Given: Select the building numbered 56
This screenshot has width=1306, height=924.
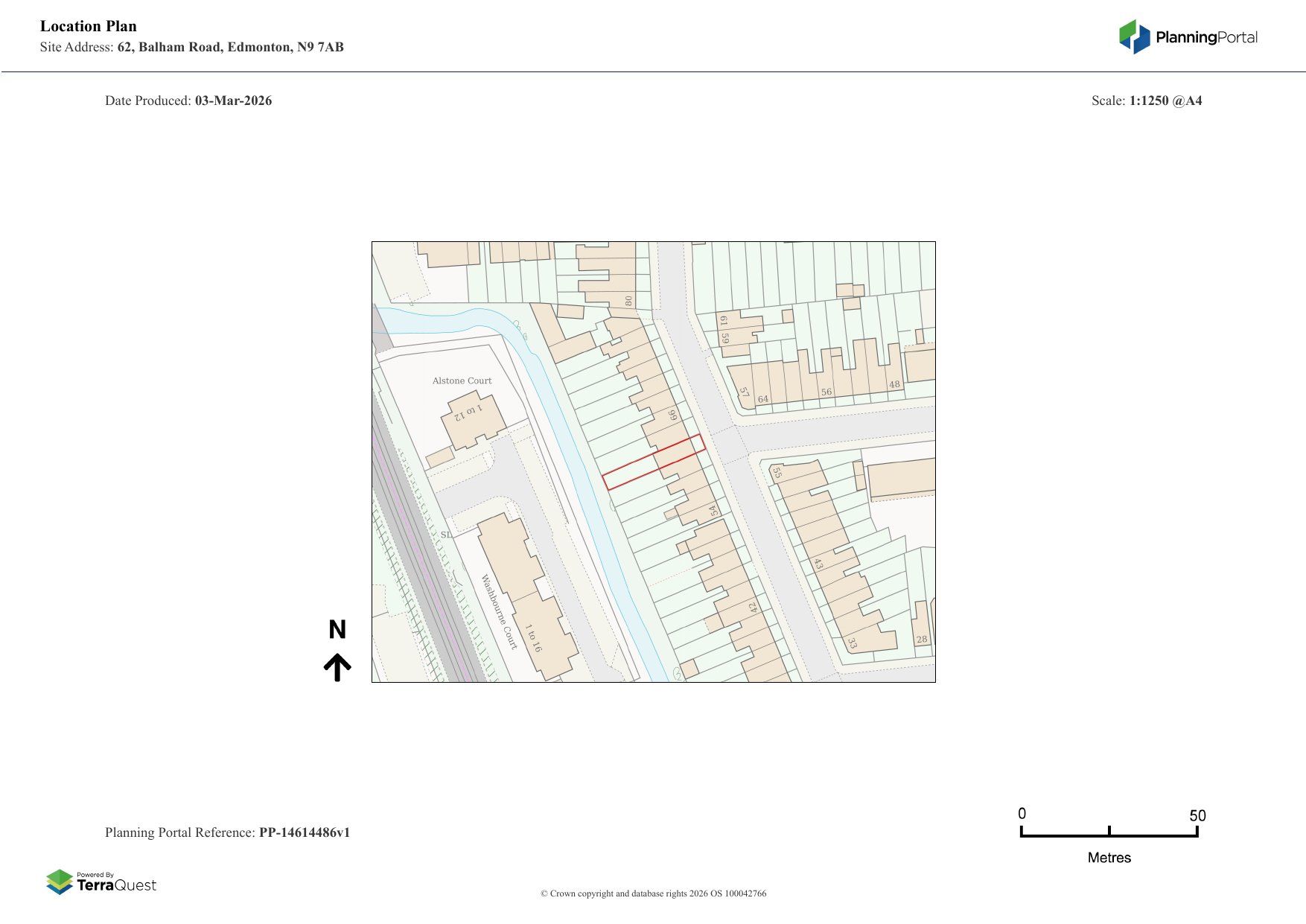Looking at the screenshot, I should point(825,390).
